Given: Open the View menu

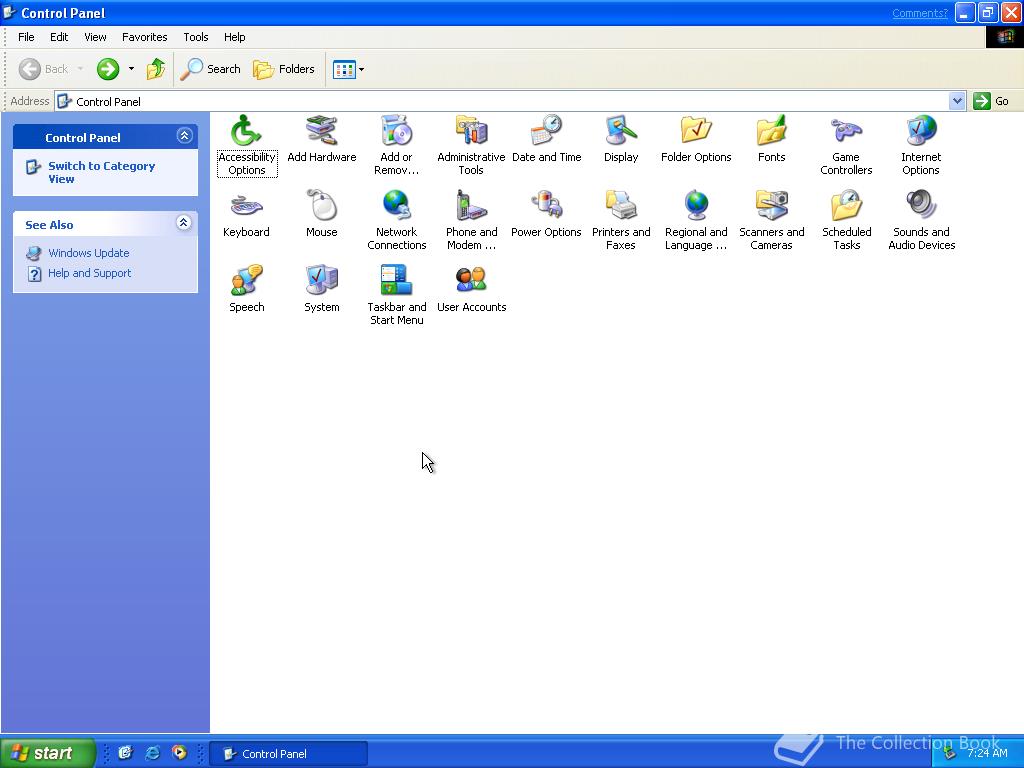Looking at the screenshot, I should (x=95, y=37).
